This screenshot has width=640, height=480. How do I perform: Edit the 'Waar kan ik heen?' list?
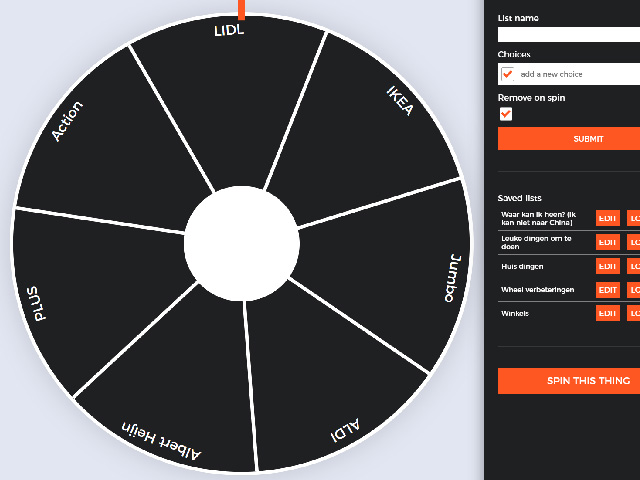[607, 218]
